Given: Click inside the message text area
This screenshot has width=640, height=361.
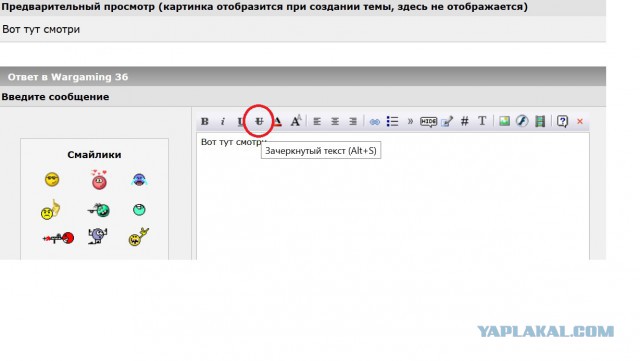Looking at the screenshot, I should click(393, 196).
